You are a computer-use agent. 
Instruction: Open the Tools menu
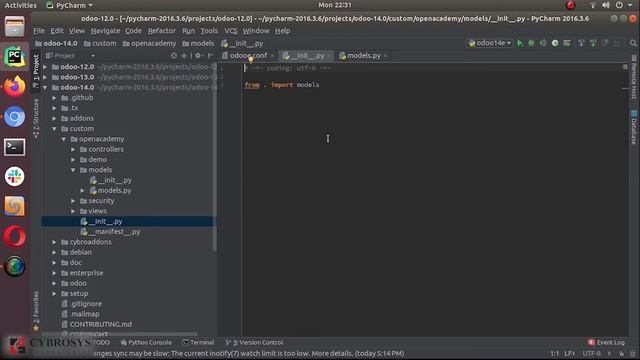point(209,31)
